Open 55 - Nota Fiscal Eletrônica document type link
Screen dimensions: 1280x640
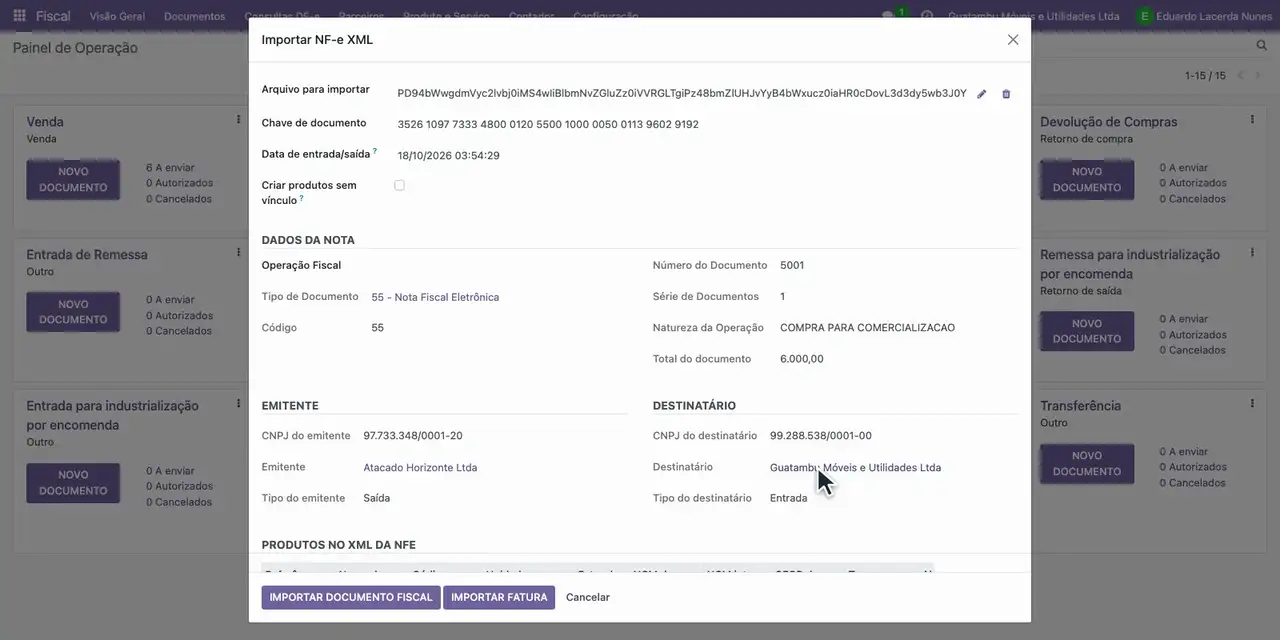coord(435,297)
